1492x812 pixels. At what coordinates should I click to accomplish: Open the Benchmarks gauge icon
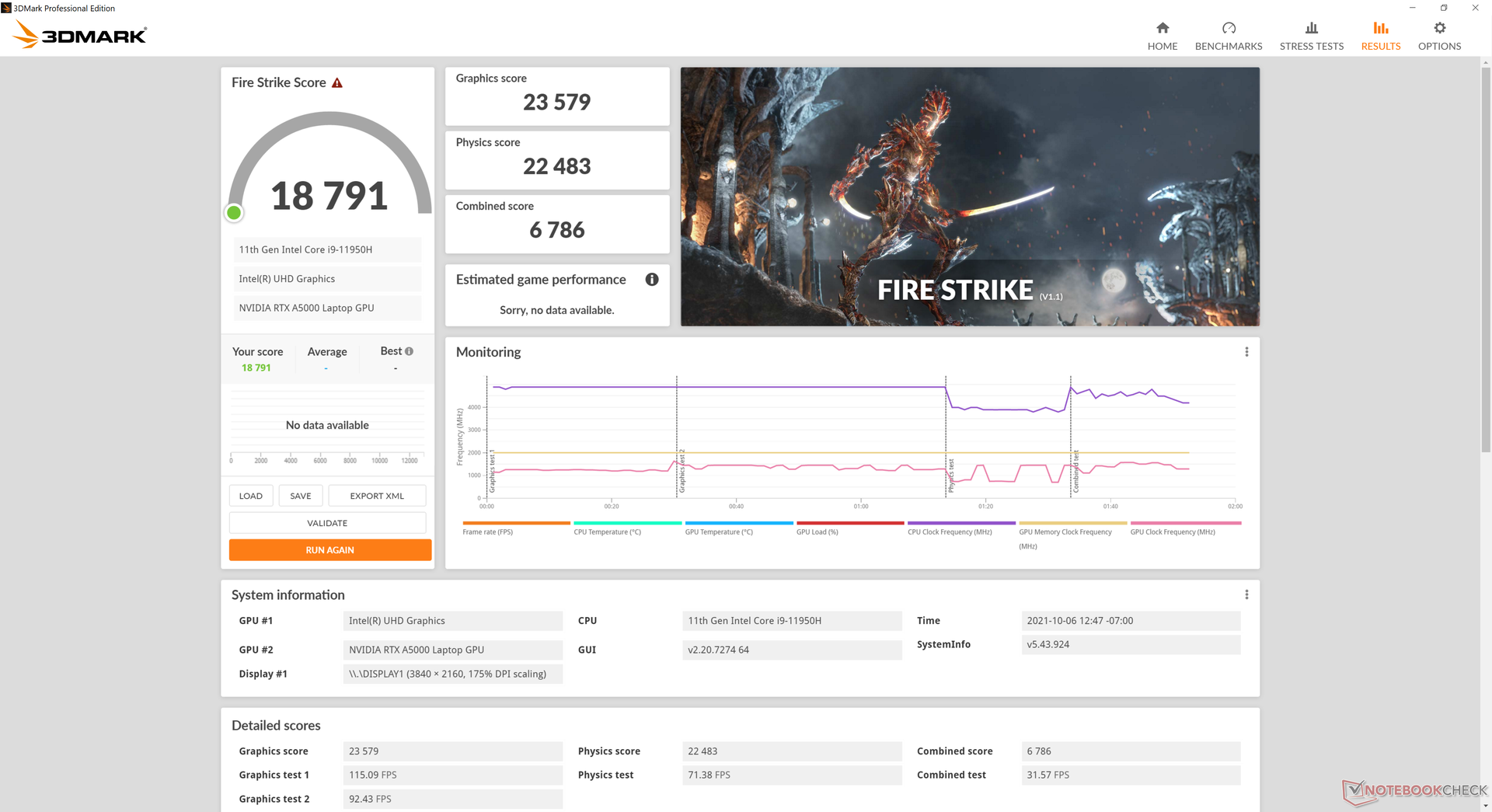click(x=1229, y=28)
